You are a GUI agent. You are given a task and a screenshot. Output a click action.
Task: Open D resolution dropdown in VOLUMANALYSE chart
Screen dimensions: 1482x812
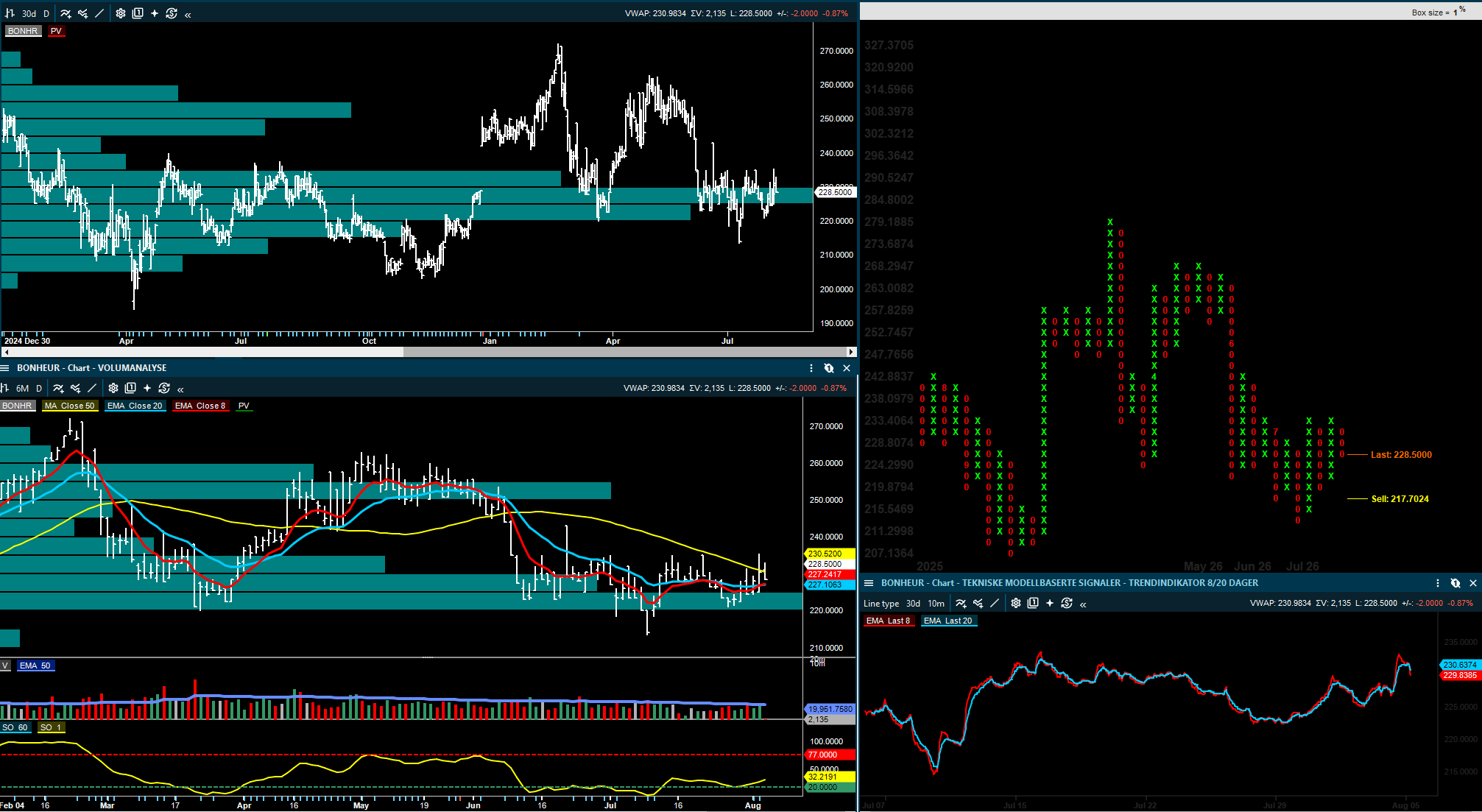coord(39,388)
